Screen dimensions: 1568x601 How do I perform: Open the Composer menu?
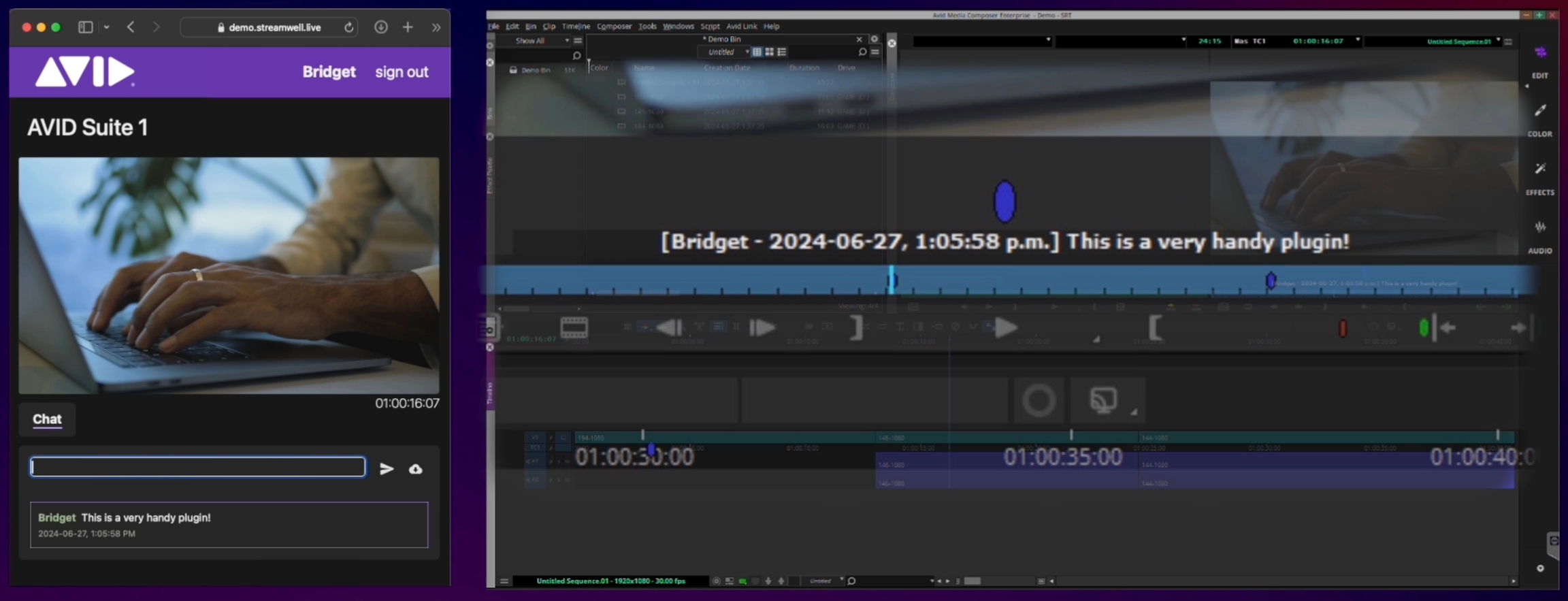tap(614, 27)
